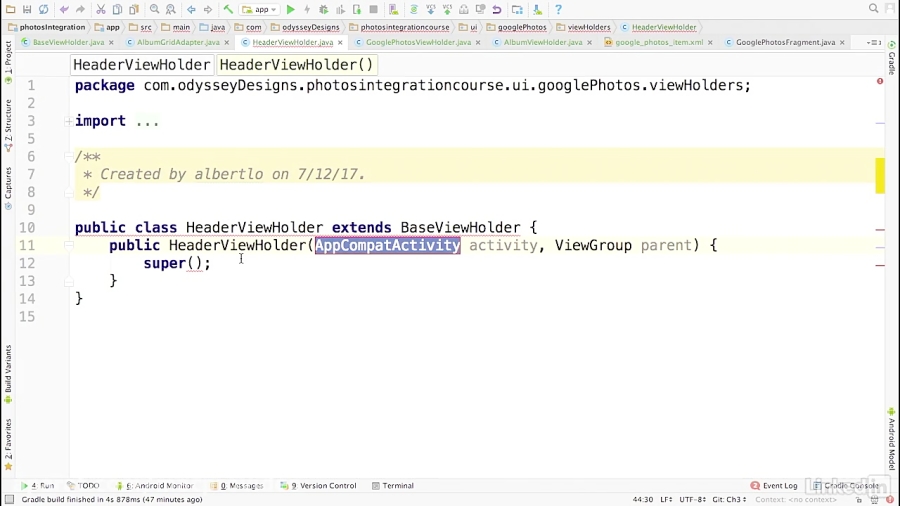The width and height of the screenshot is (900, 506).
Task: Click the Open folder toolbar icon
Action: pyautogui.click(x=10, y=9)
